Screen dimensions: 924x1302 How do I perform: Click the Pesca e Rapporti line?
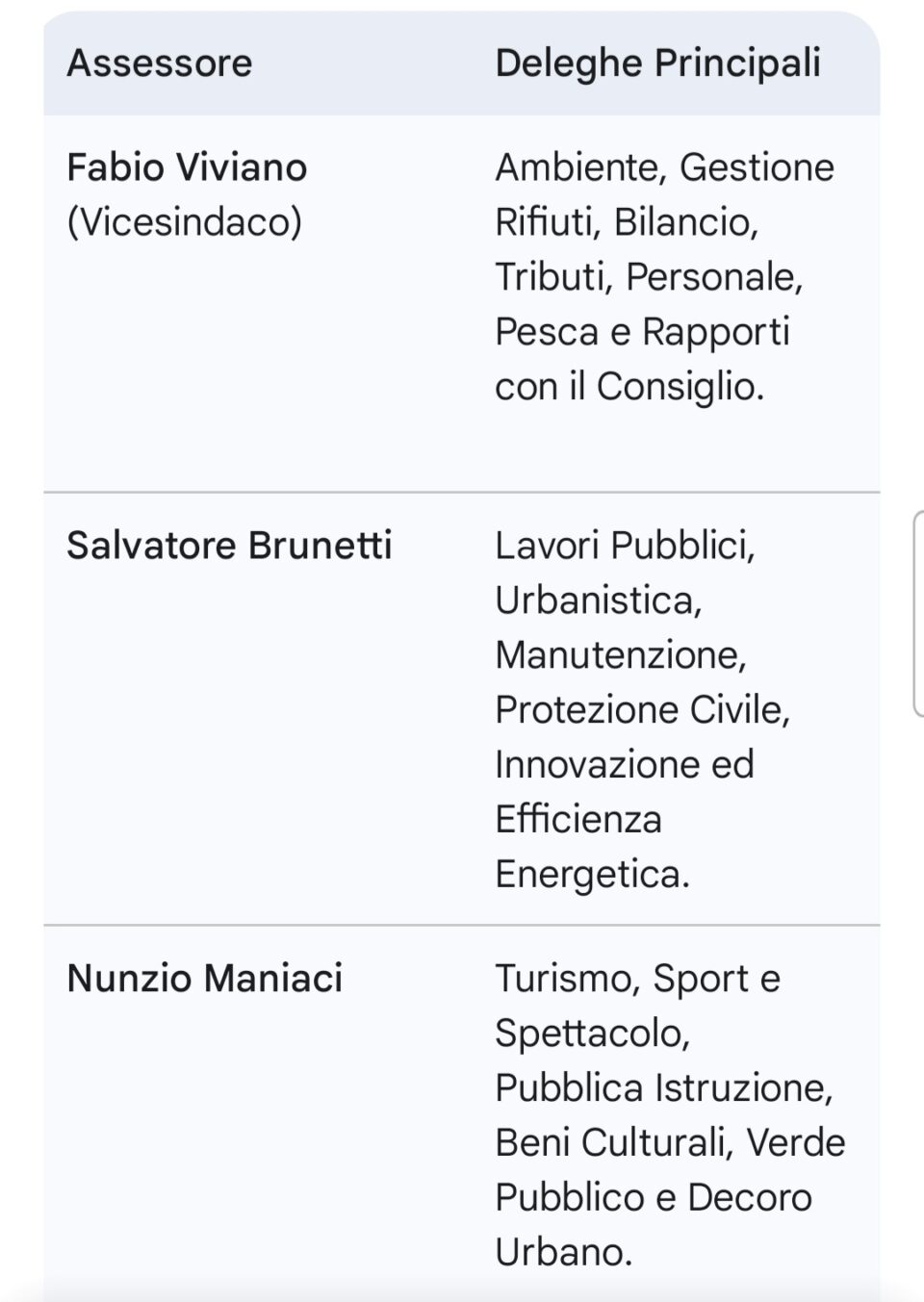click(642, 332)
